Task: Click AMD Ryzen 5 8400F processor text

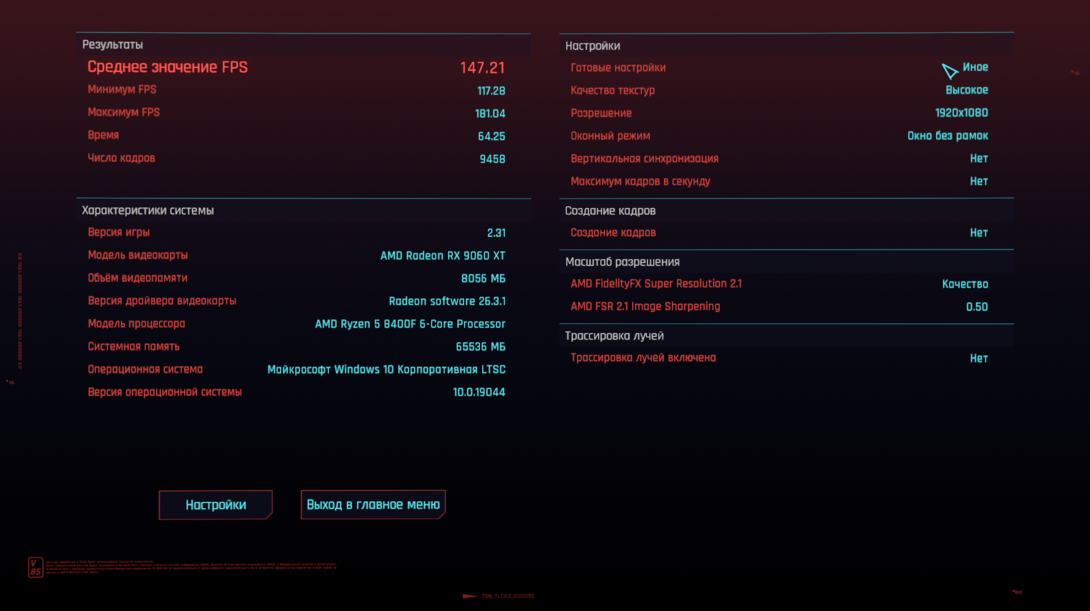Action: pos(410,324)
